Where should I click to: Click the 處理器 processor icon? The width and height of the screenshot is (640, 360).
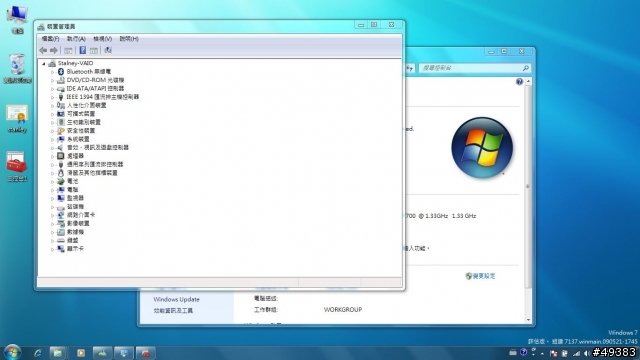click(61, 156)
